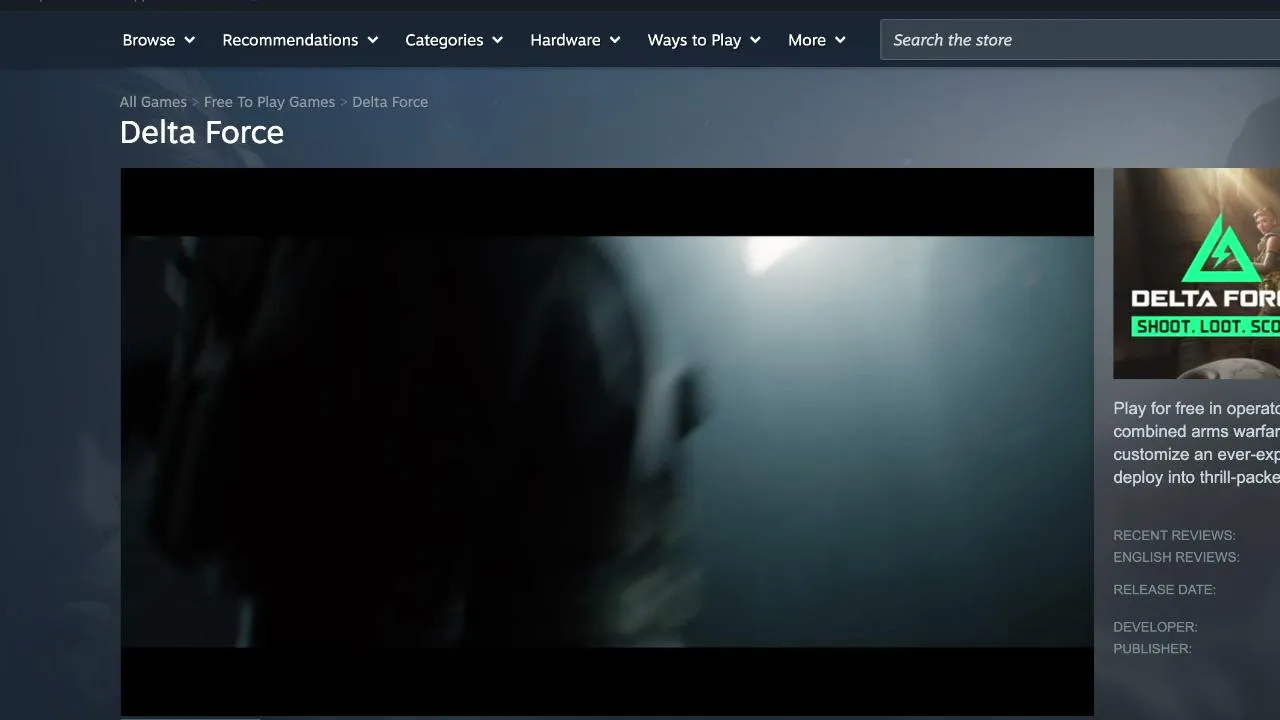Go to the All Games breadcrumb
Image resolution: width=1280 pixels, height=720 pixels.
(x=153, y=102)
